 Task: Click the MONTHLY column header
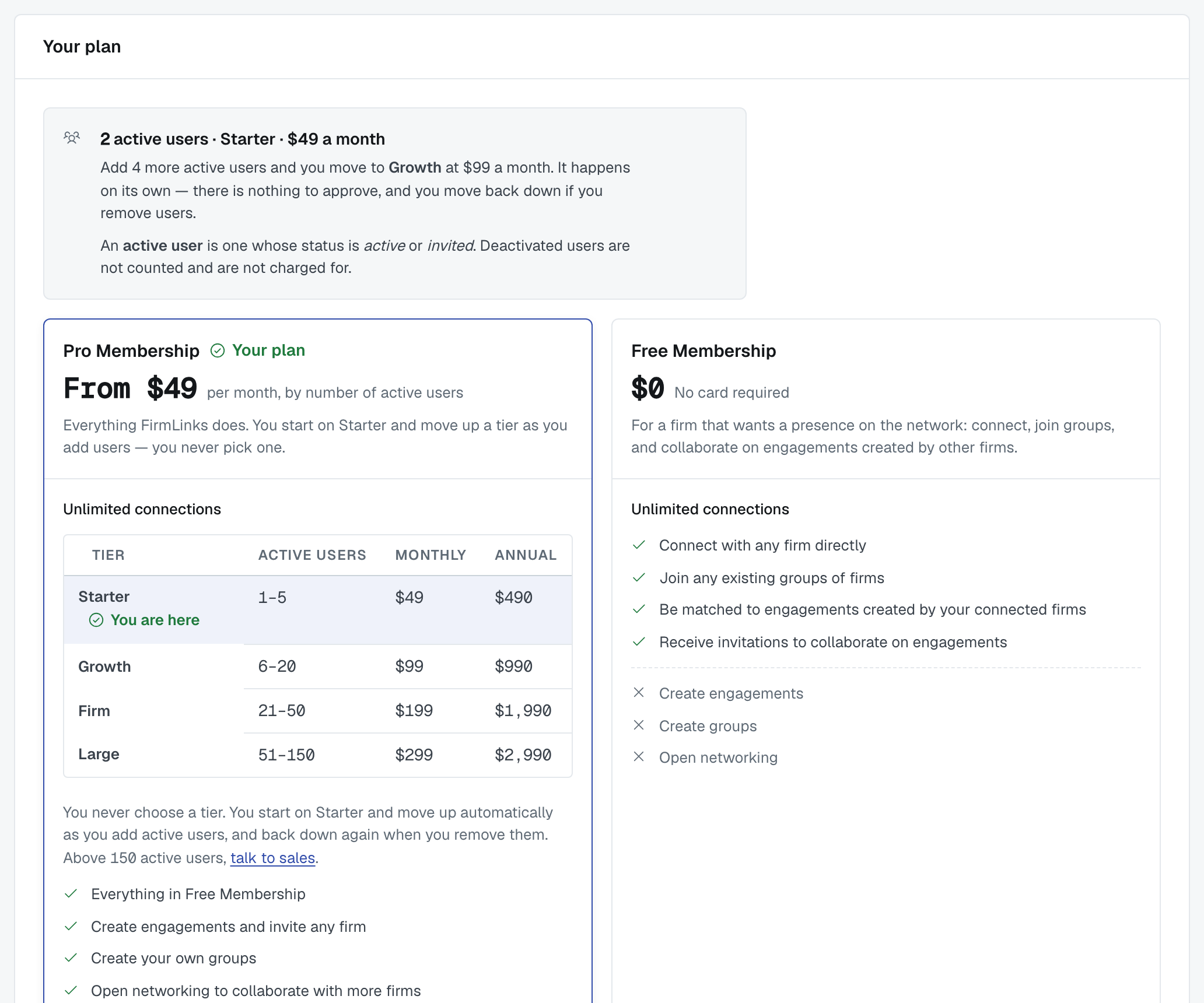pyautogui.click(x=430, y=555)
